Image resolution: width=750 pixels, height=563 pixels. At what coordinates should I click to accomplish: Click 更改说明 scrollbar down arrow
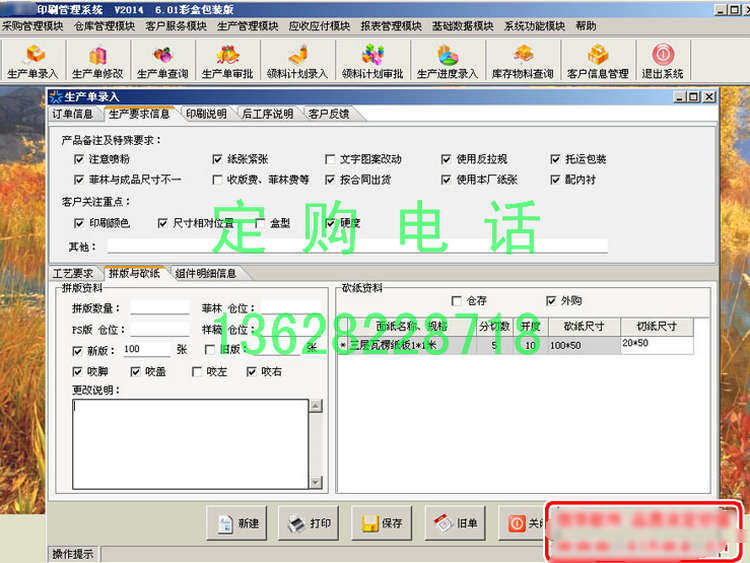pyautogui.click(x=316, y=482)
